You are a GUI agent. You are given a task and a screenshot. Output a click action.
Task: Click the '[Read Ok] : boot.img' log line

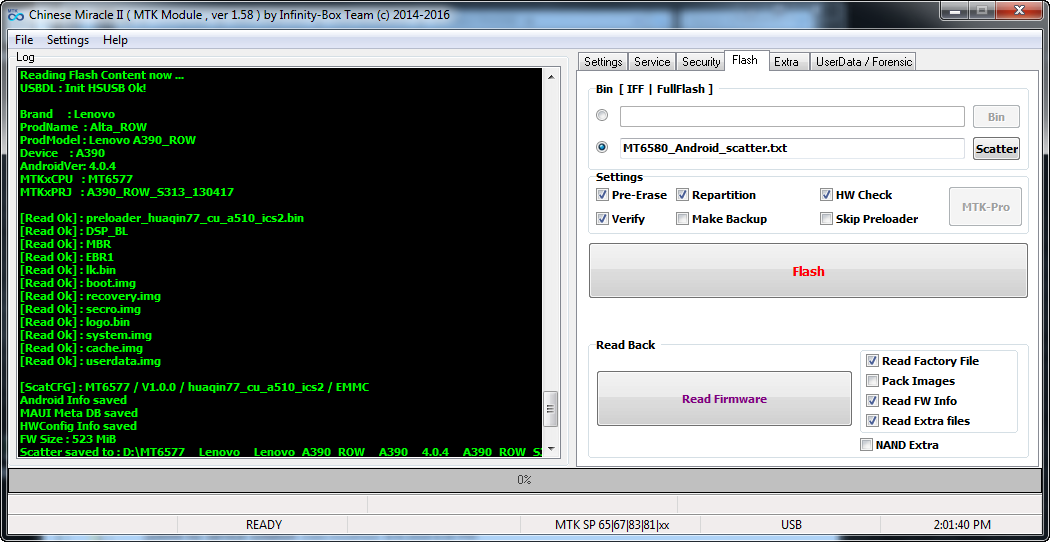78,283
